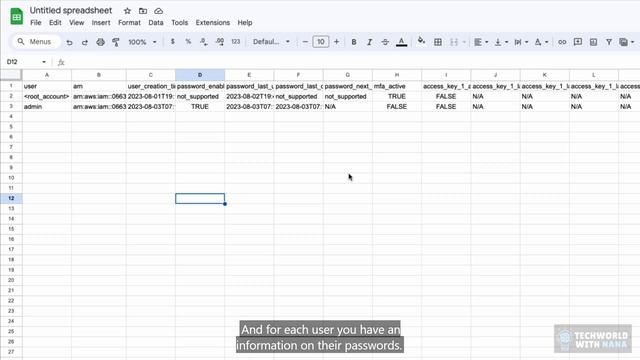Select cell A3 containing 'admin'

click(47, 107)
